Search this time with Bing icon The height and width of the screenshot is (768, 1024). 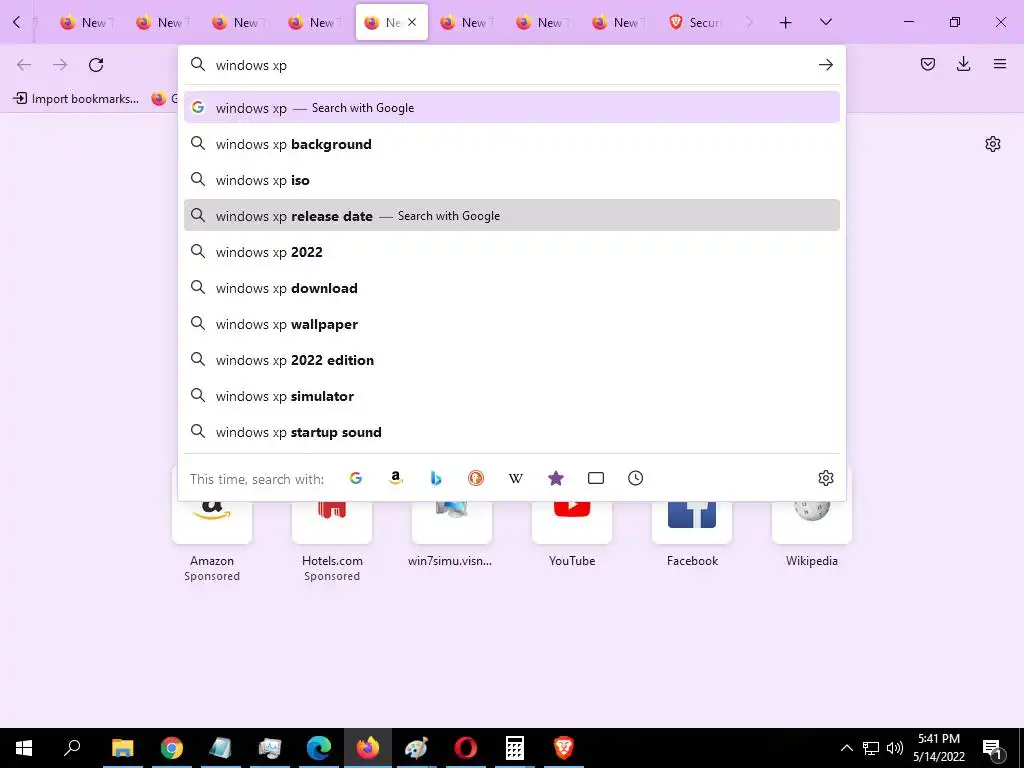click(436, 478)
